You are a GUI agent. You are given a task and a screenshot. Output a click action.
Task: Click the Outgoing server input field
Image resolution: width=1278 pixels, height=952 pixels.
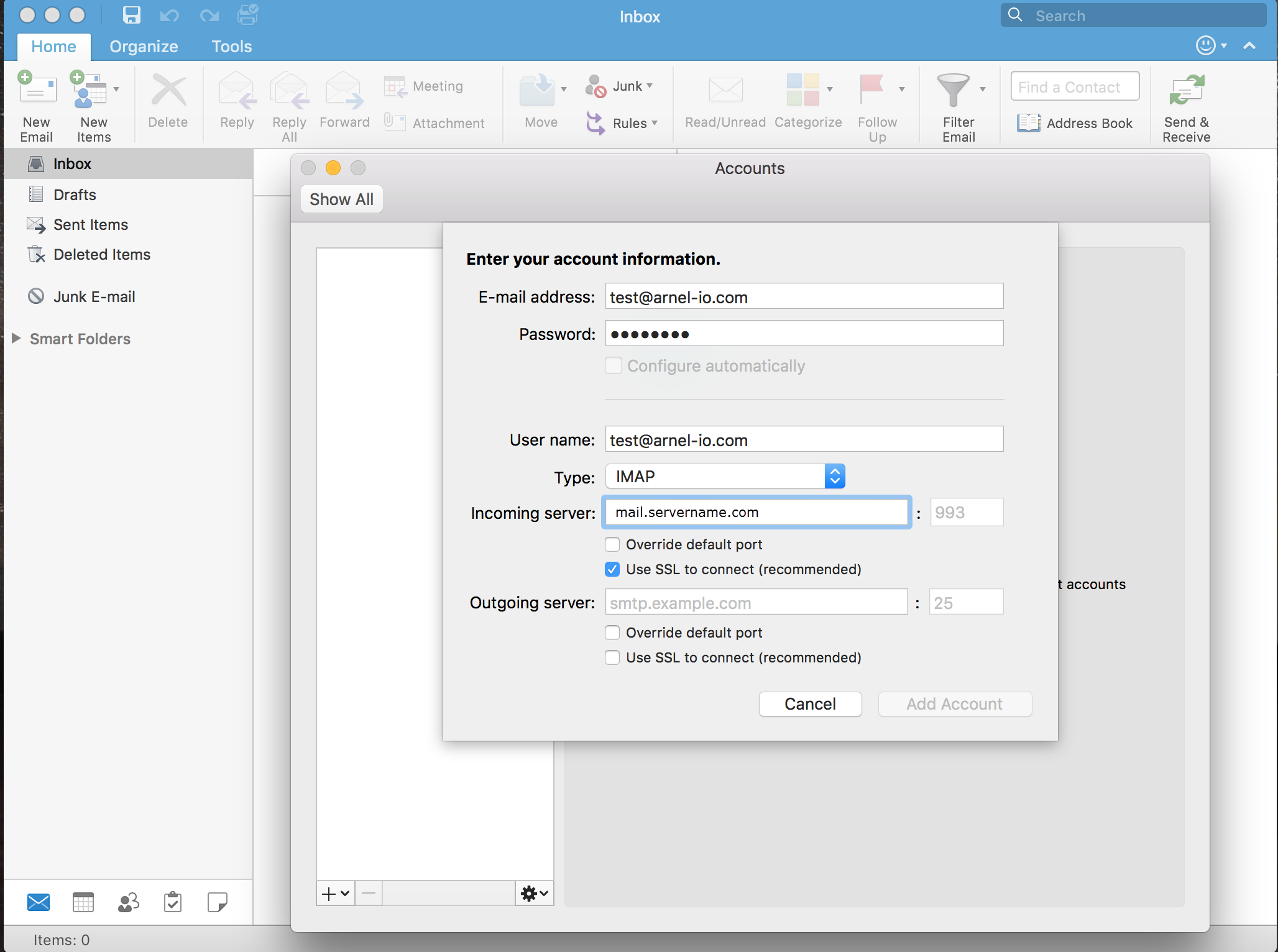pos(756,603)
